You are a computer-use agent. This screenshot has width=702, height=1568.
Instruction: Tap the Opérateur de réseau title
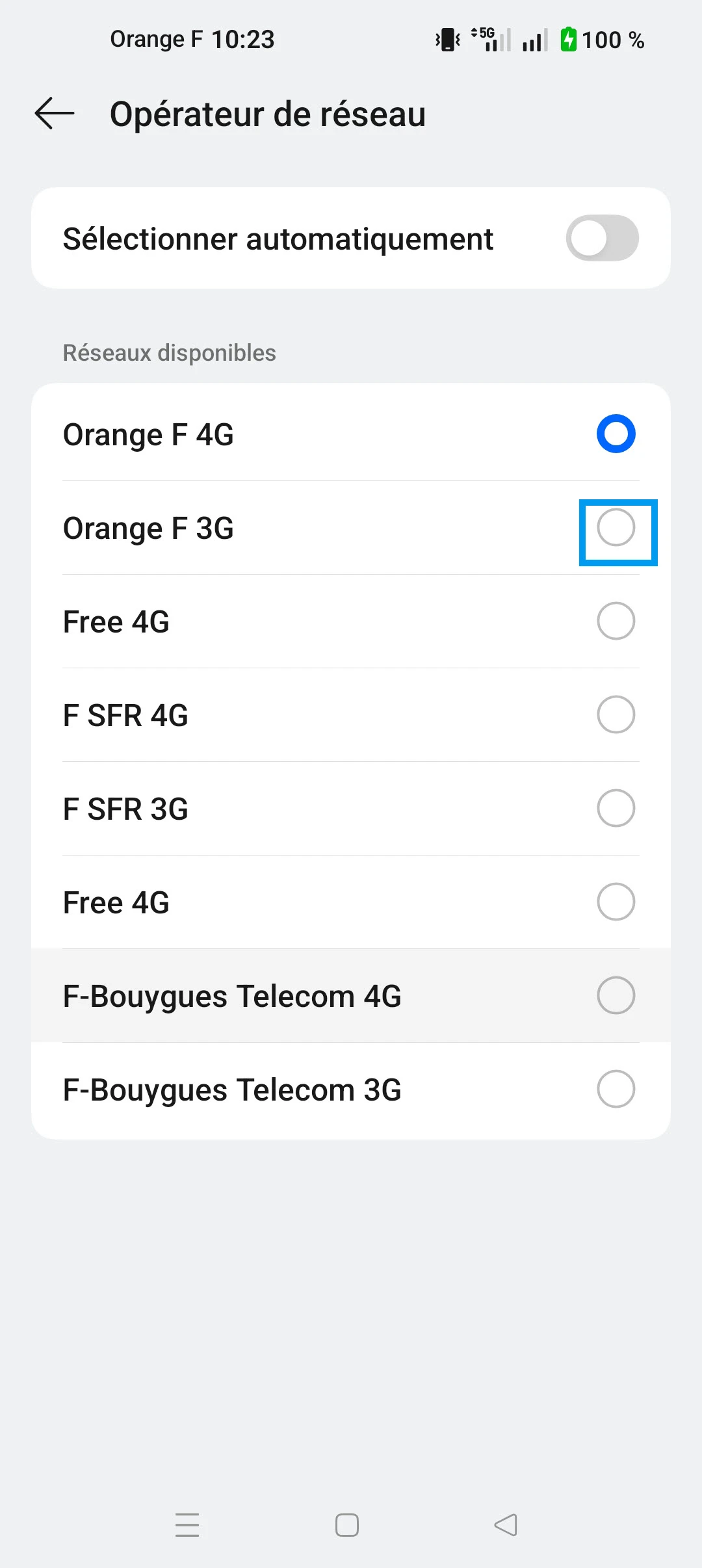tap(268, 114)
